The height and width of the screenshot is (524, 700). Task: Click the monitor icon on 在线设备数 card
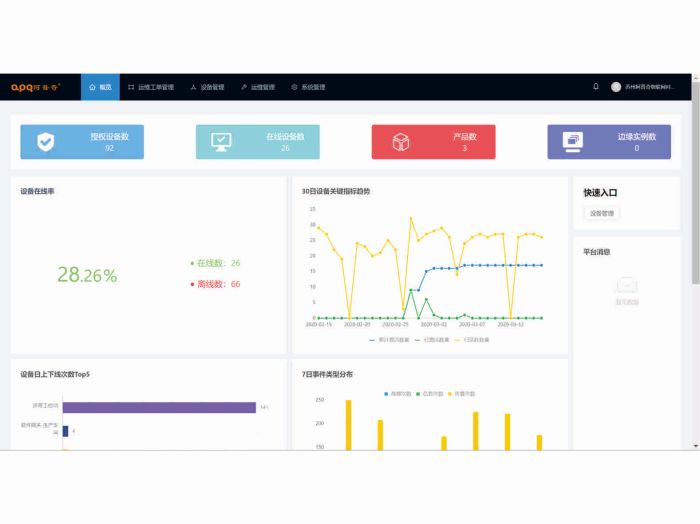[222, 142]
